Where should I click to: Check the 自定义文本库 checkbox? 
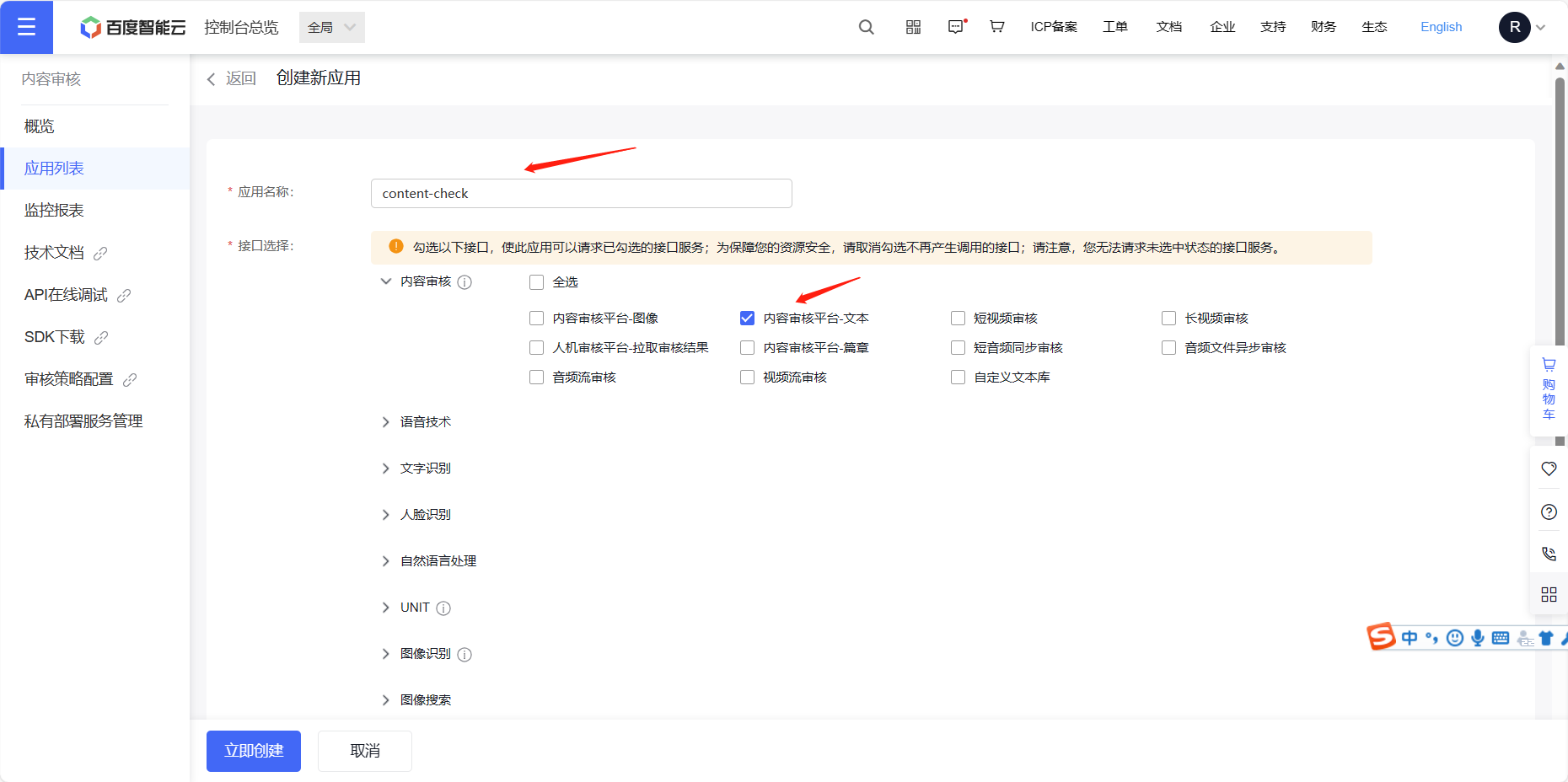tap(958, 377)
